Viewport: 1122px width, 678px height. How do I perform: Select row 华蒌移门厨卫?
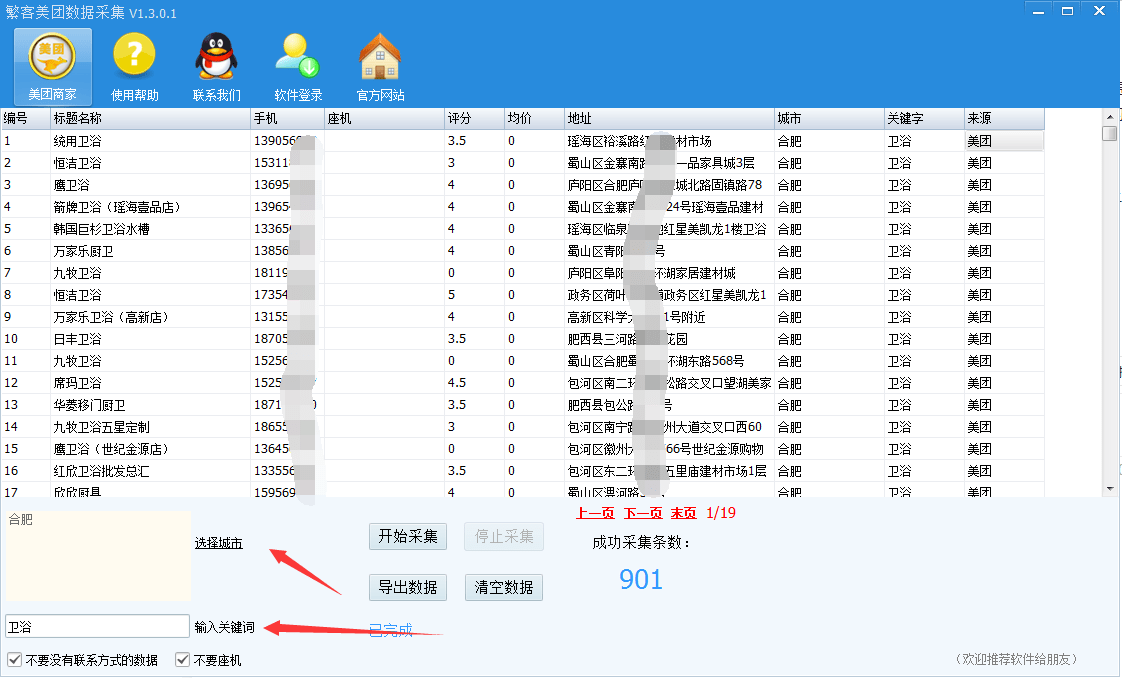[x=522, y=405]
